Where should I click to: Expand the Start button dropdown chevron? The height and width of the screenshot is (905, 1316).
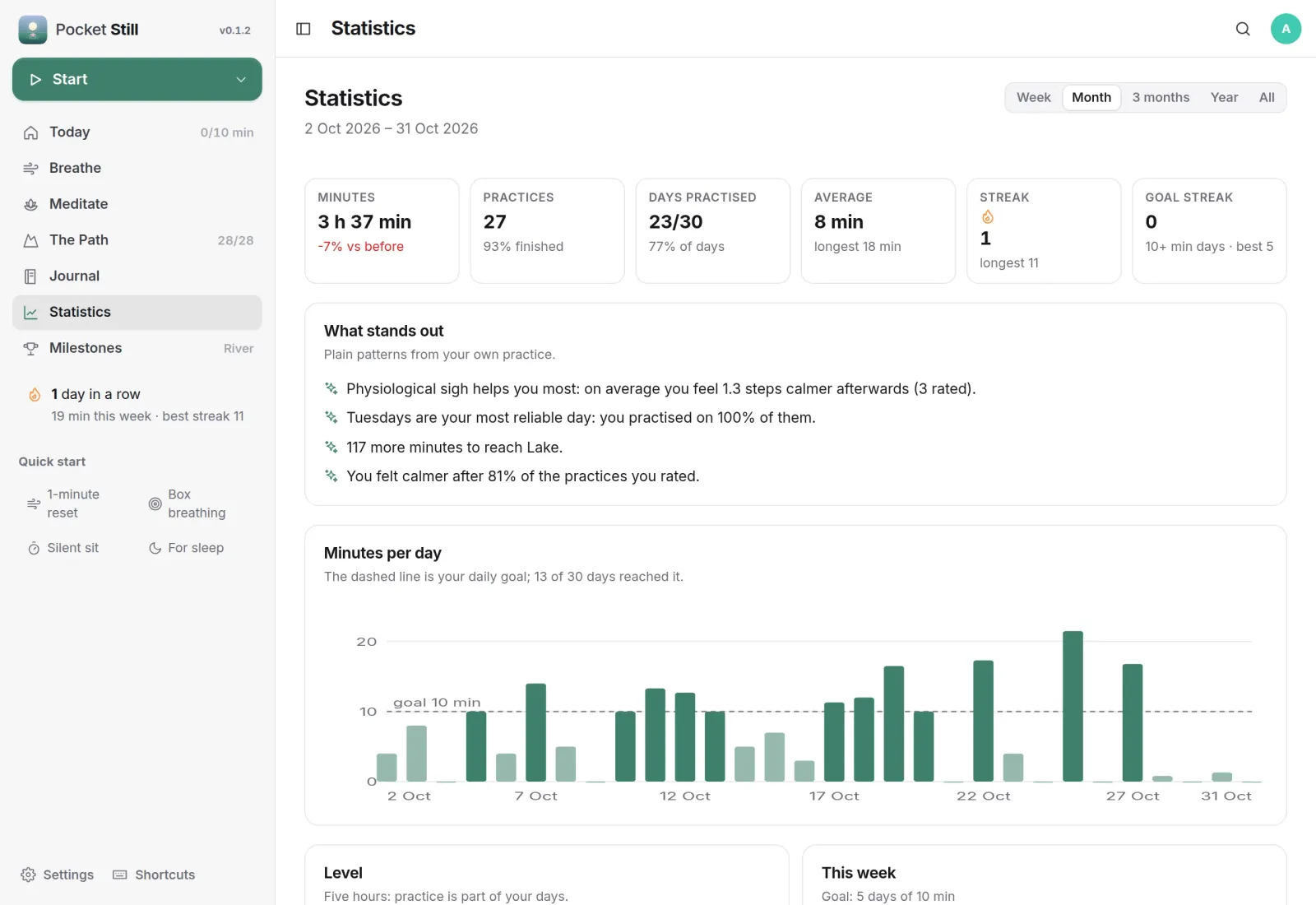pos(241,80)
